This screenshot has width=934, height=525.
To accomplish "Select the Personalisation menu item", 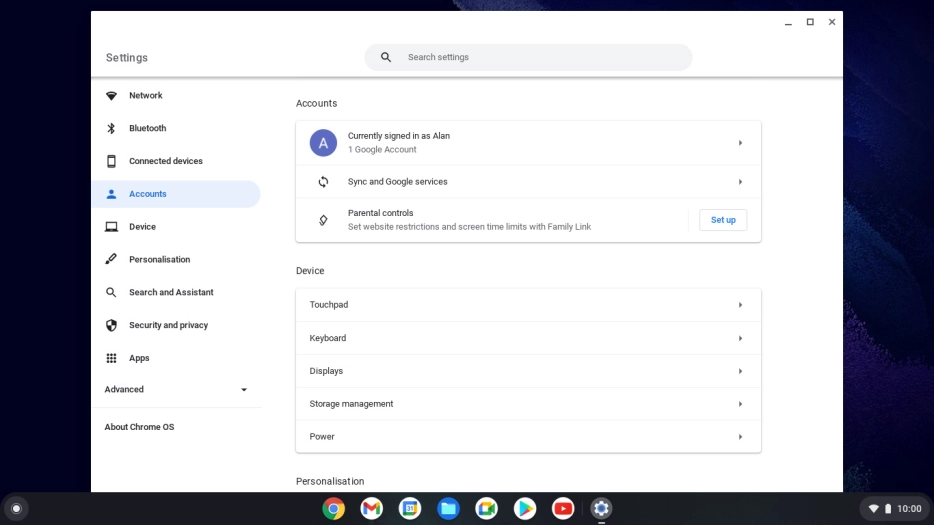I will (176, 259).
